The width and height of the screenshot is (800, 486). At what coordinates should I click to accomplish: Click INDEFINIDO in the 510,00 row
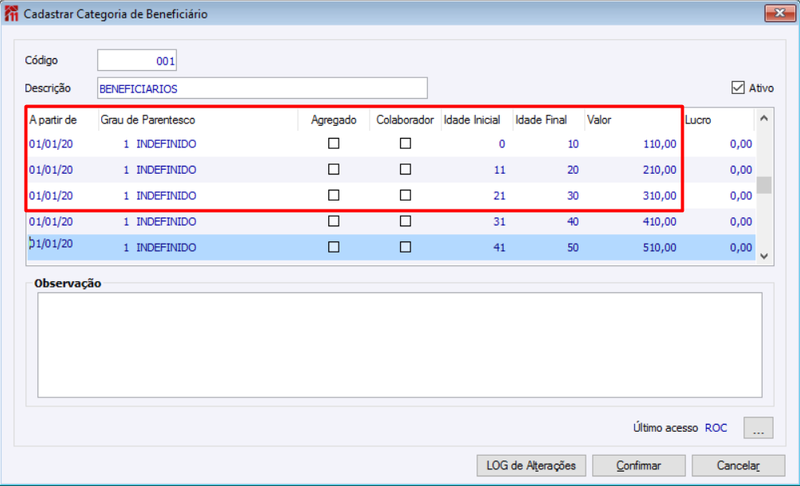[x=166, y=248]
